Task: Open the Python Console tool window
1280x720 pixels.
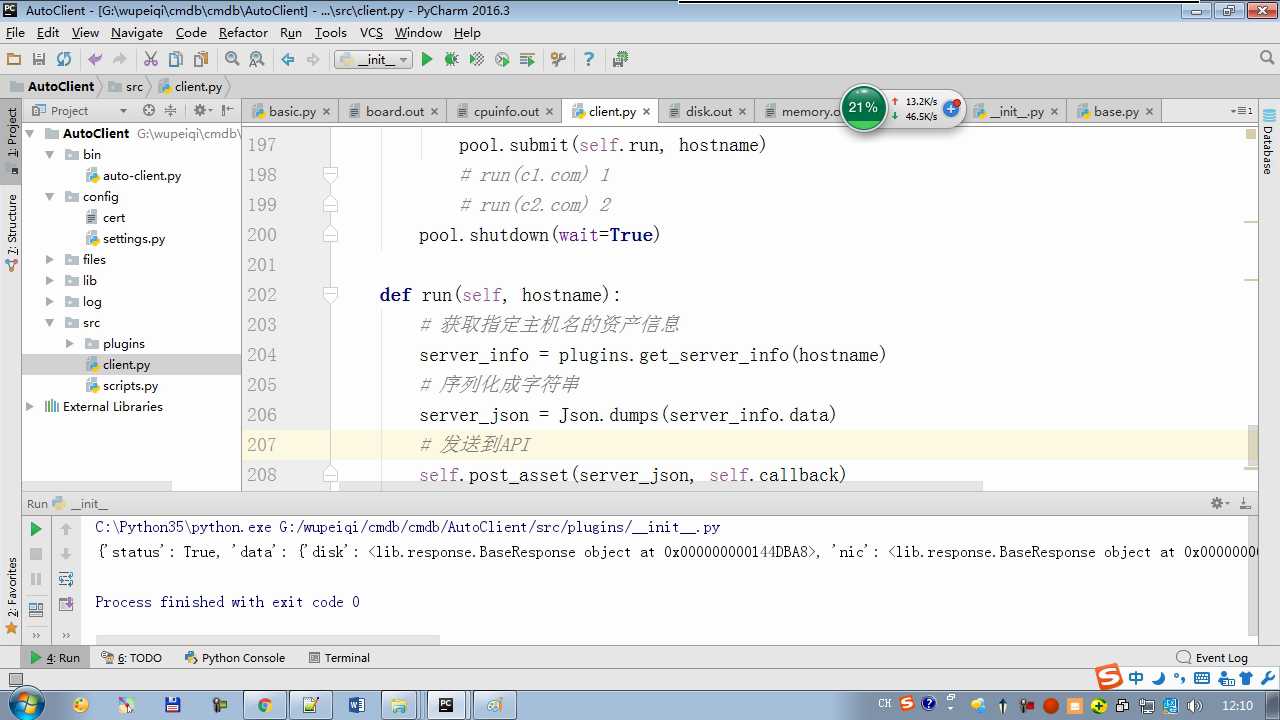Action: [x=235, y=657]
